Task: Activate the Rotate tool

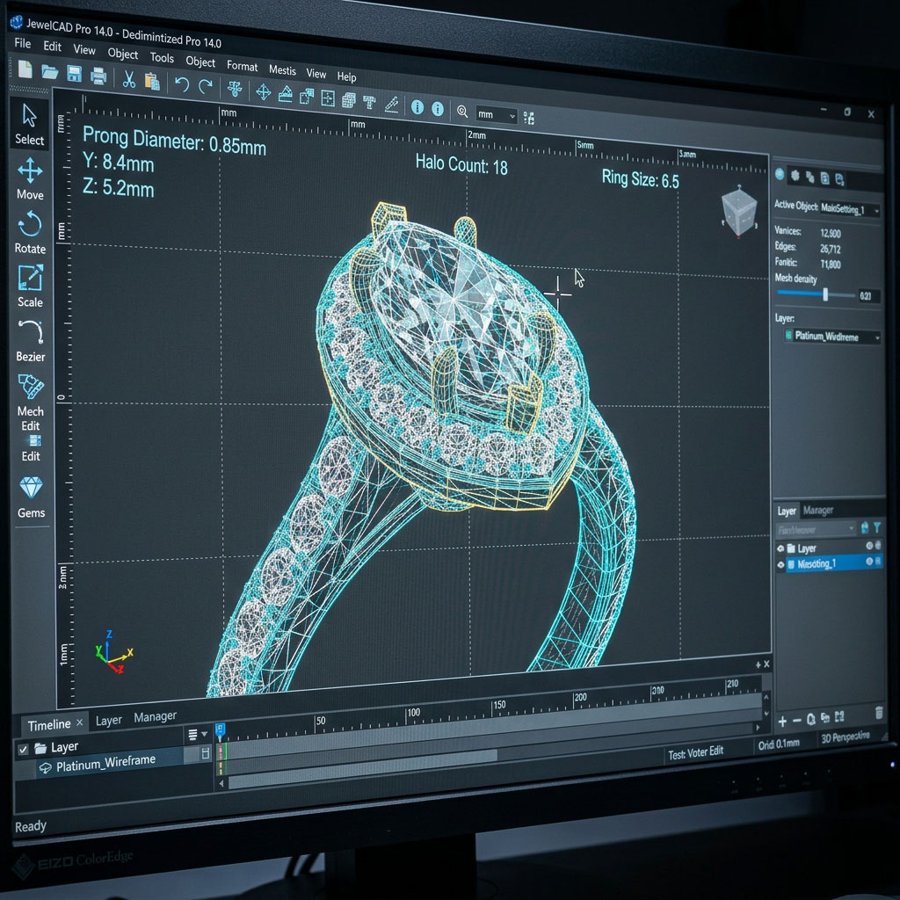Action: [x=30, y=232]
